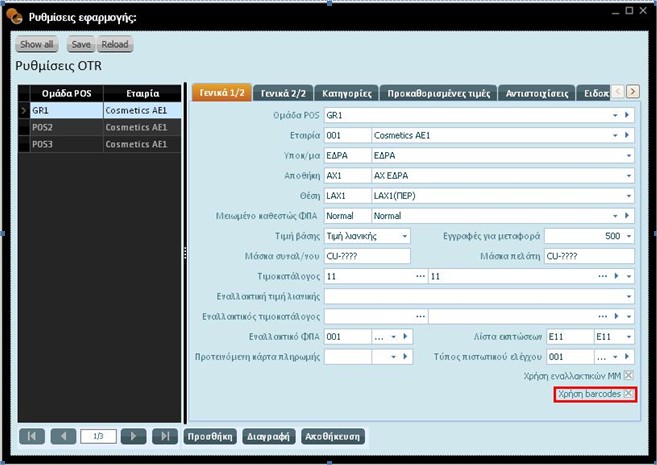
Task: Click the panel splitter grip dots
Action: 185,253
